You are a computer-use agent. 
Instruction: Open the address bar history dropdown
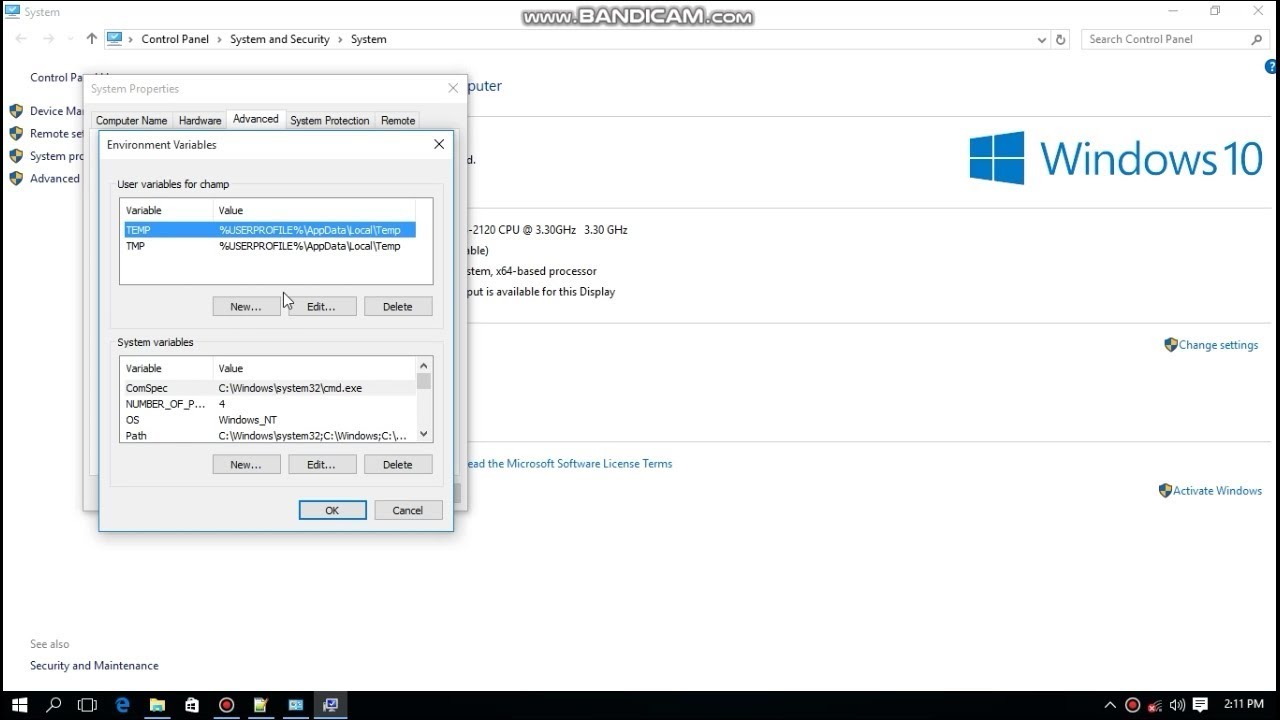click(x=1042, y=39)
